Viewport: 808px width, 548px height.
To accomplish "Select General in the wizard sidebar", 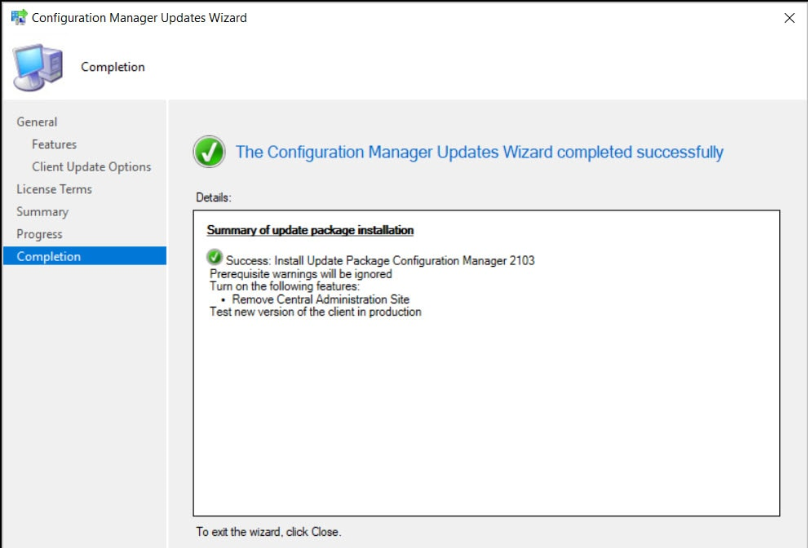I will tap(37, 122).
